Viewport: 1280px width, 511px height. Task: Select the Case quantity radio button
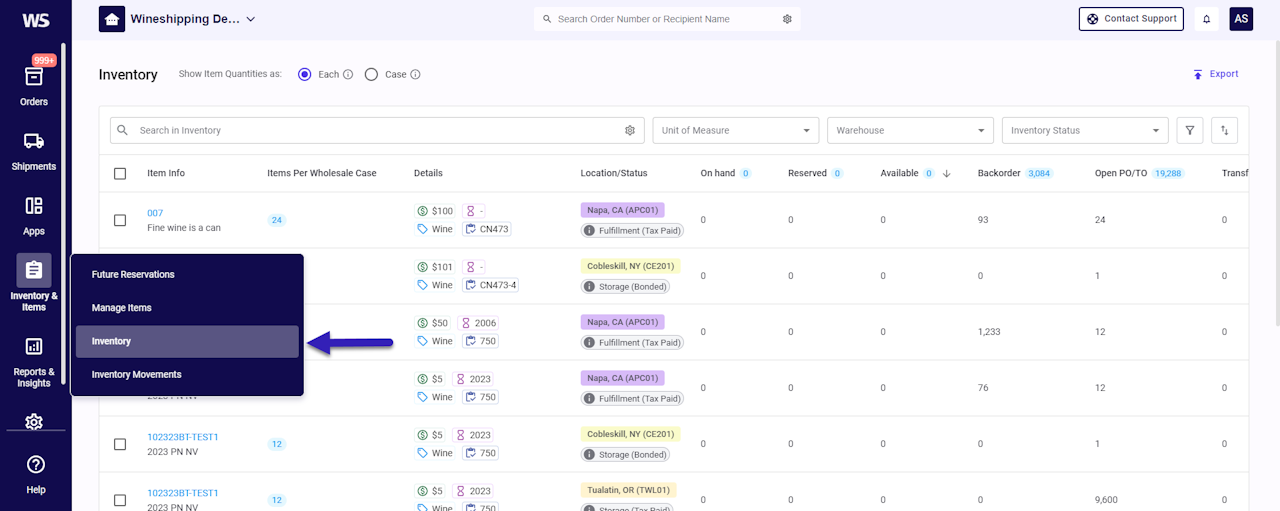(371, 74)
